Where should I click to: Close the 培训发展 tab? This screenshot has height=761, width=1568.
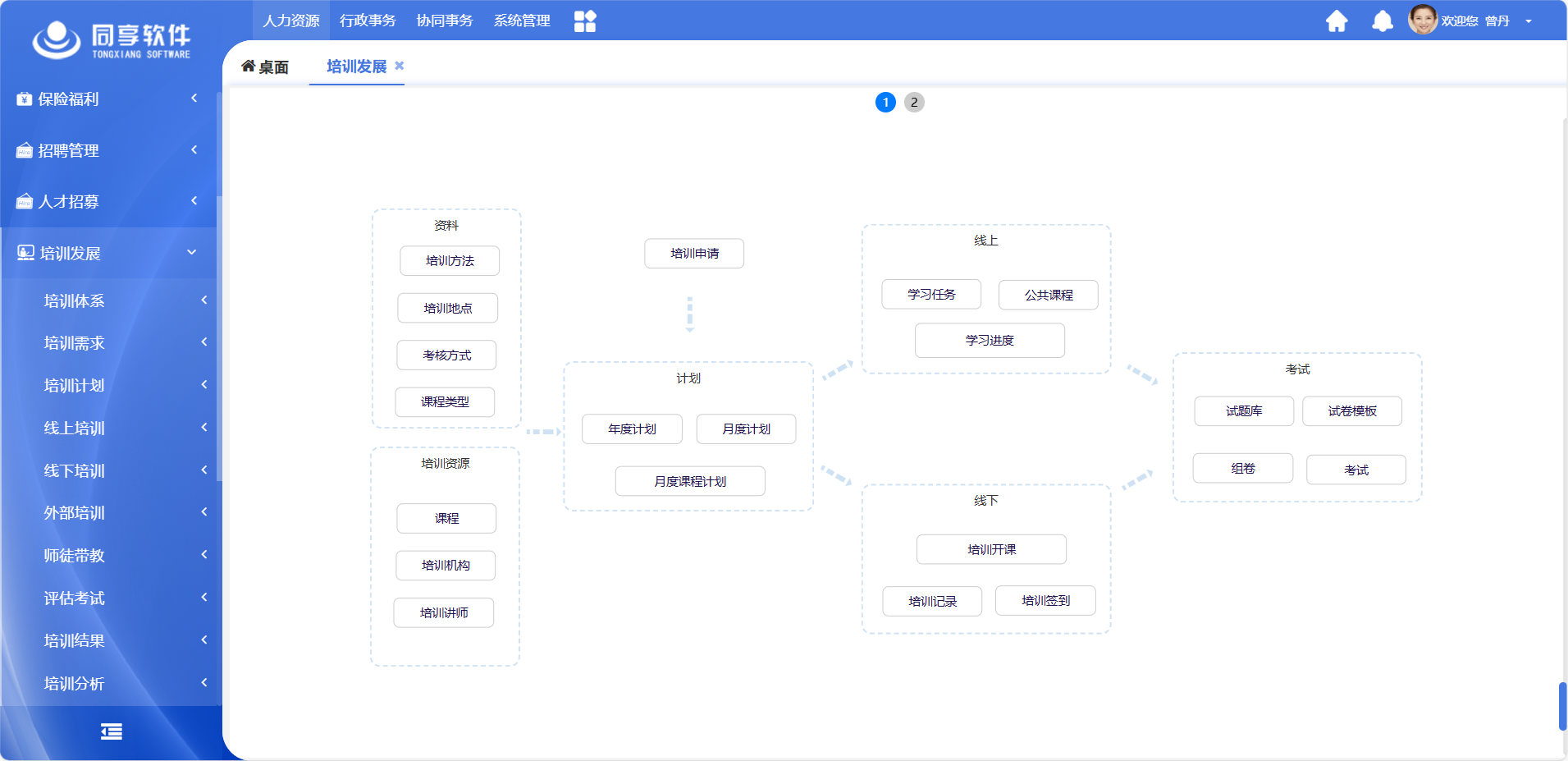[x=400, y=66]
